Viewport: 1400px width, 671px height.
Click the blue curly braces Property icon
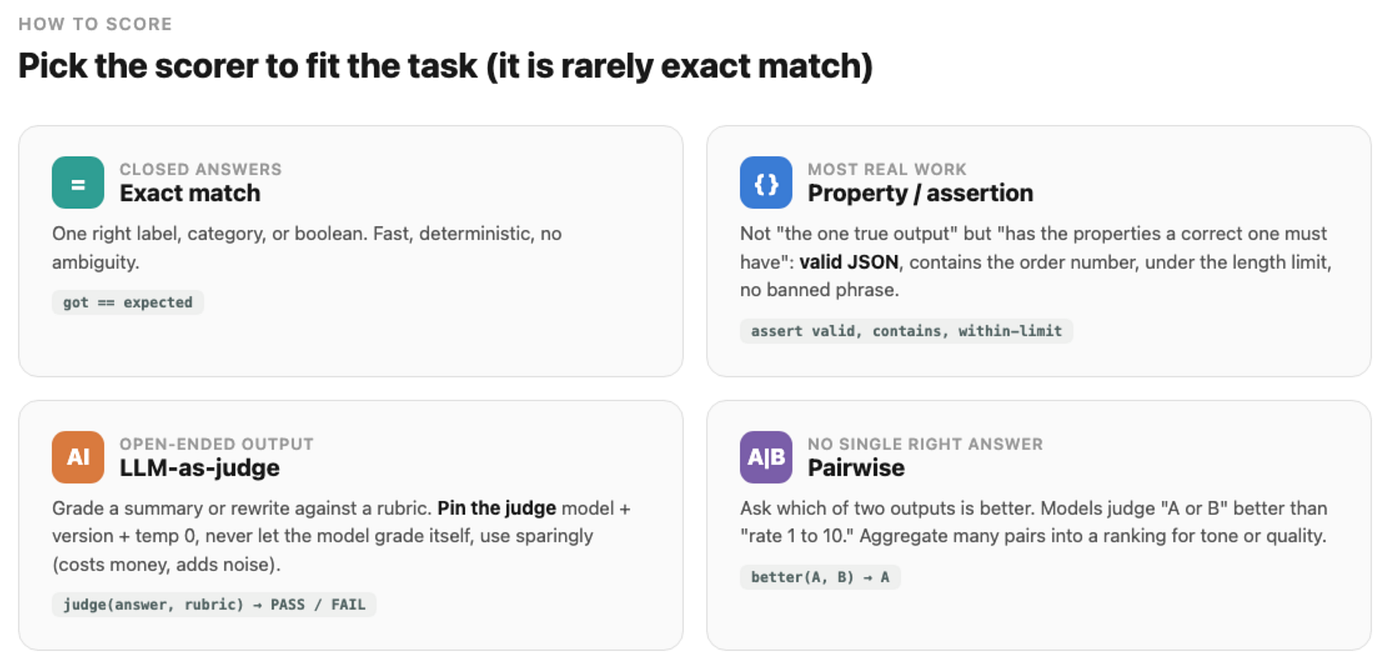pos(766,182)
